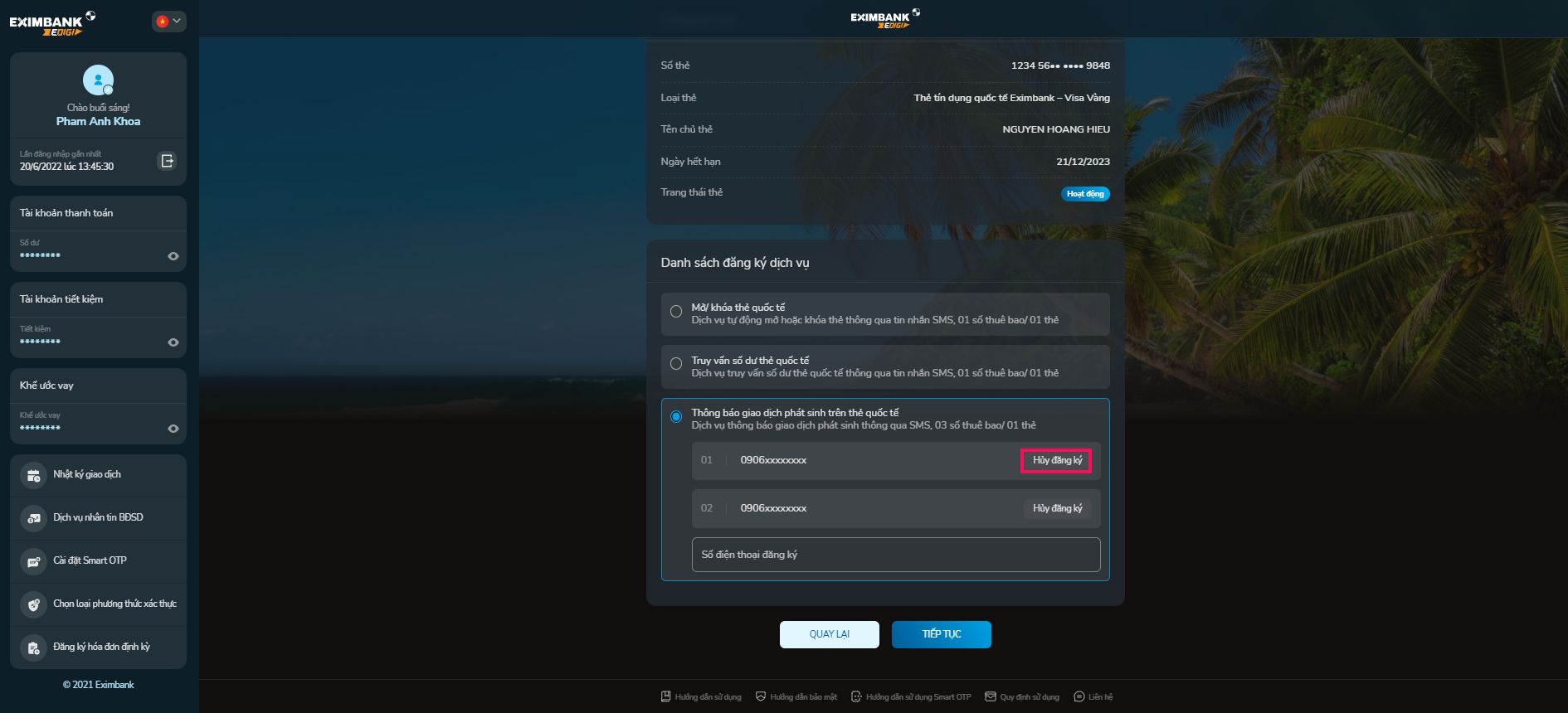Click the logout icon beside last login time
This screenshot has width=1568, height=713.
pyautogui.click(x=167, y=161)
